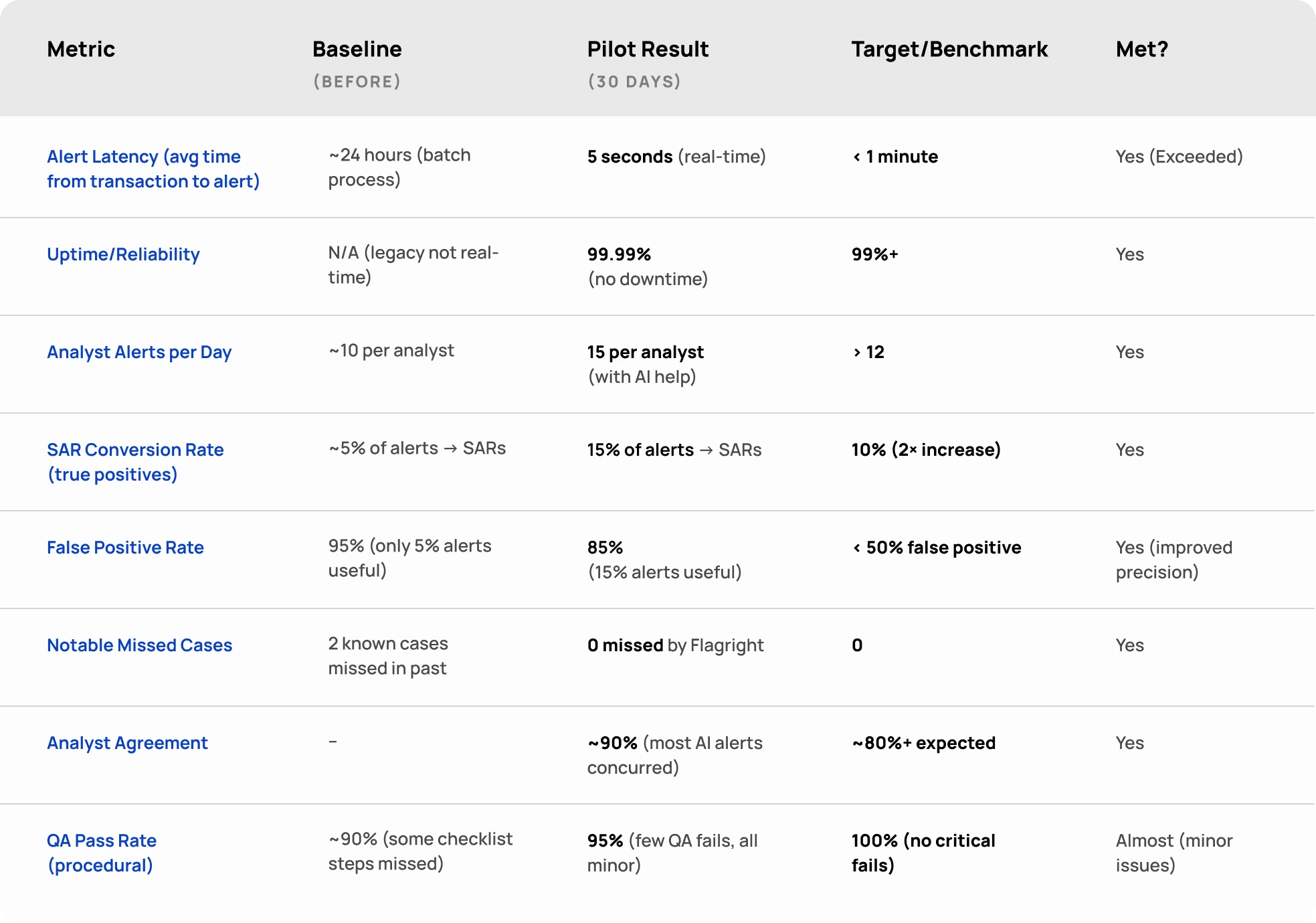Click the Target/Benchmark column header
The width and height of the screenshot is (1316, 923).
click(x=949, y=50)
